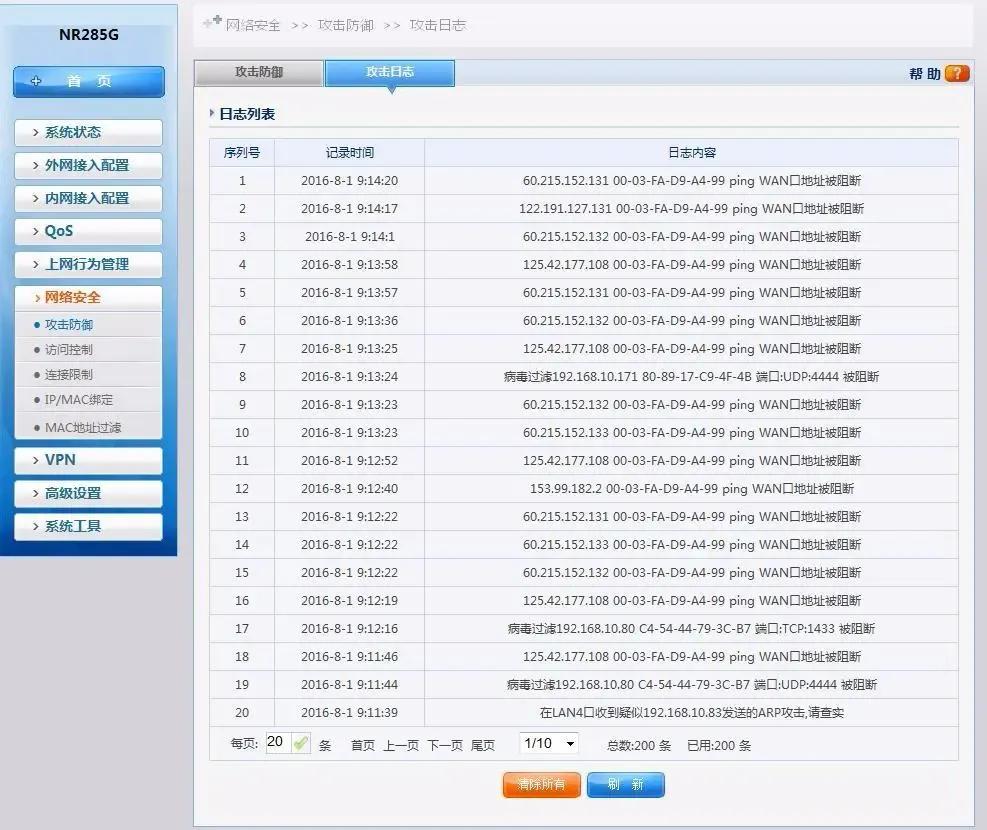Open the 系统工具 menu
The image size is (987, 830).
click(88, 526)
